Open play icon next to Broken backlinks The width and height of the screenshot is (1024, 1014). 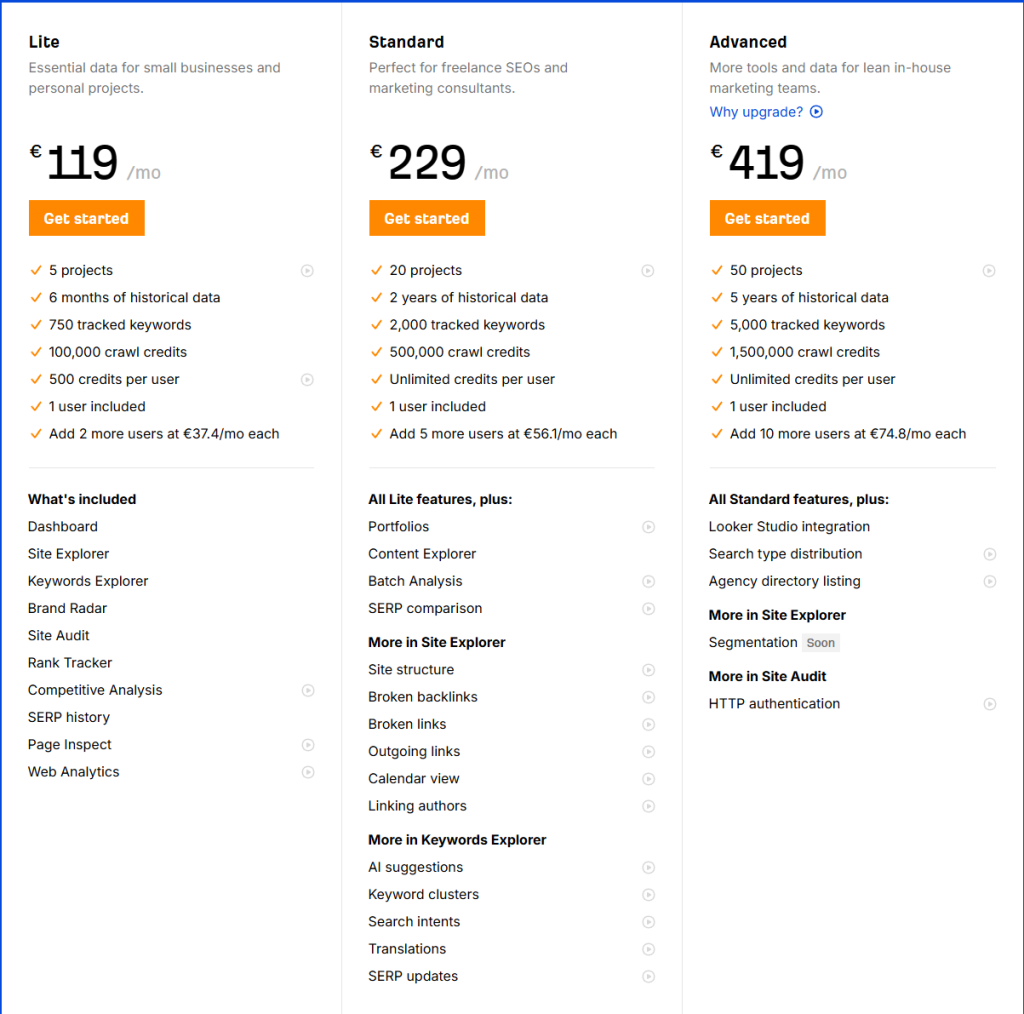pyautogui.click(x=648, y=697)
